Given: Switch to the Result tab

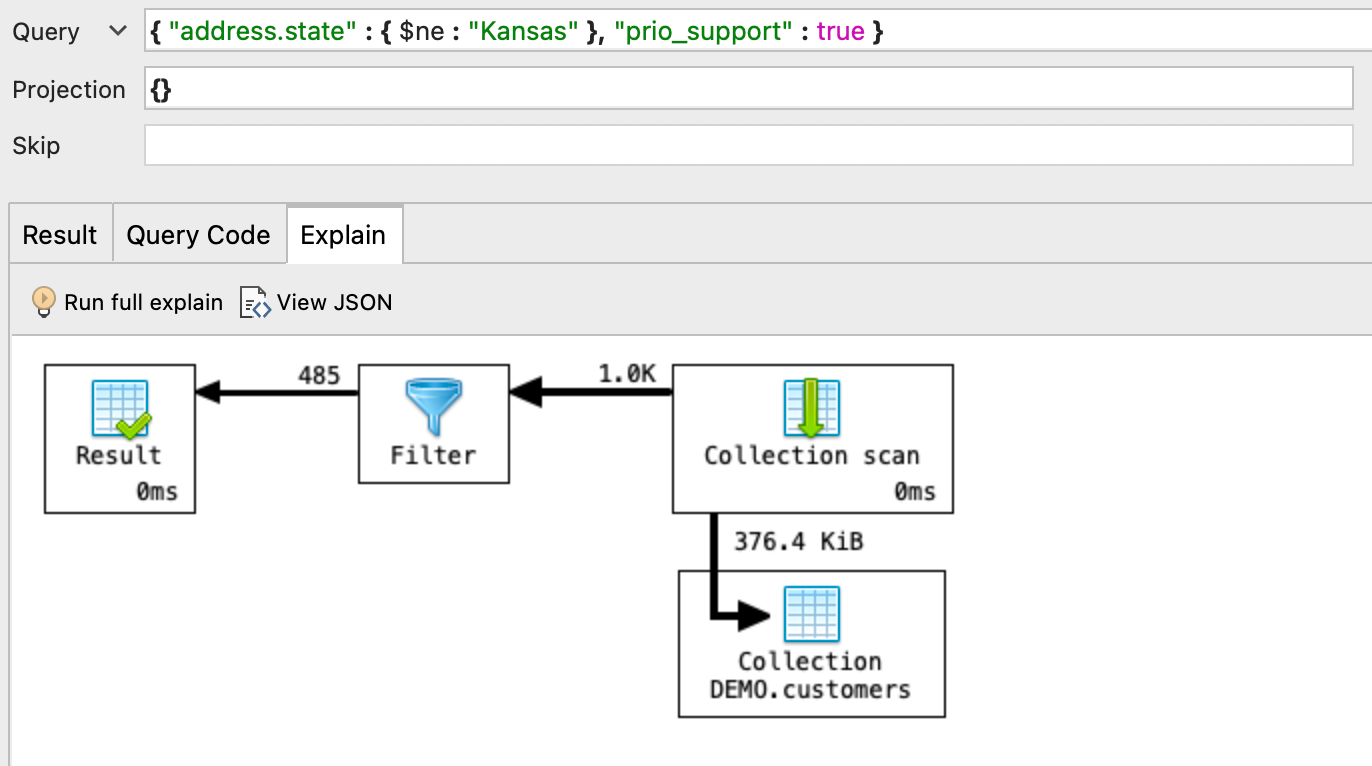Looking at the screenshot, I should pyautogui.click(x=59, y=234).
